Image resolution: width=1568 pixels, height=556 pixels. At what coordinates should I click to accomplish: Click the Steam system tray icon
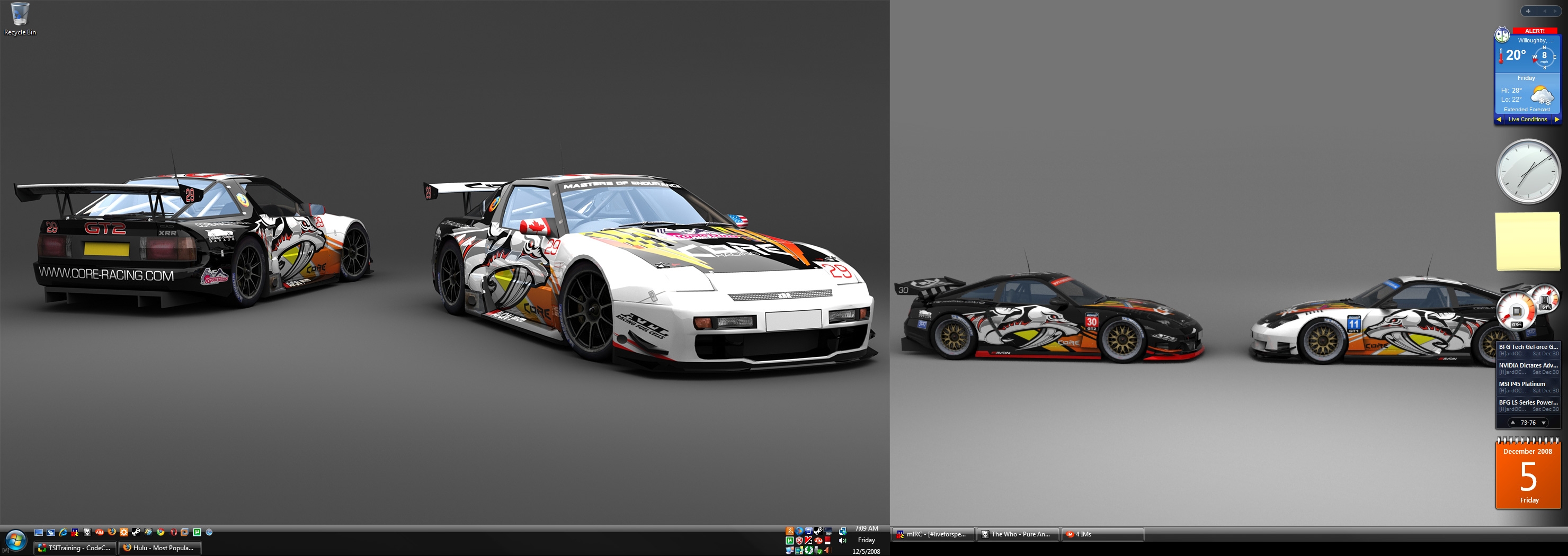pyautogui.click(x=818, y=532)
